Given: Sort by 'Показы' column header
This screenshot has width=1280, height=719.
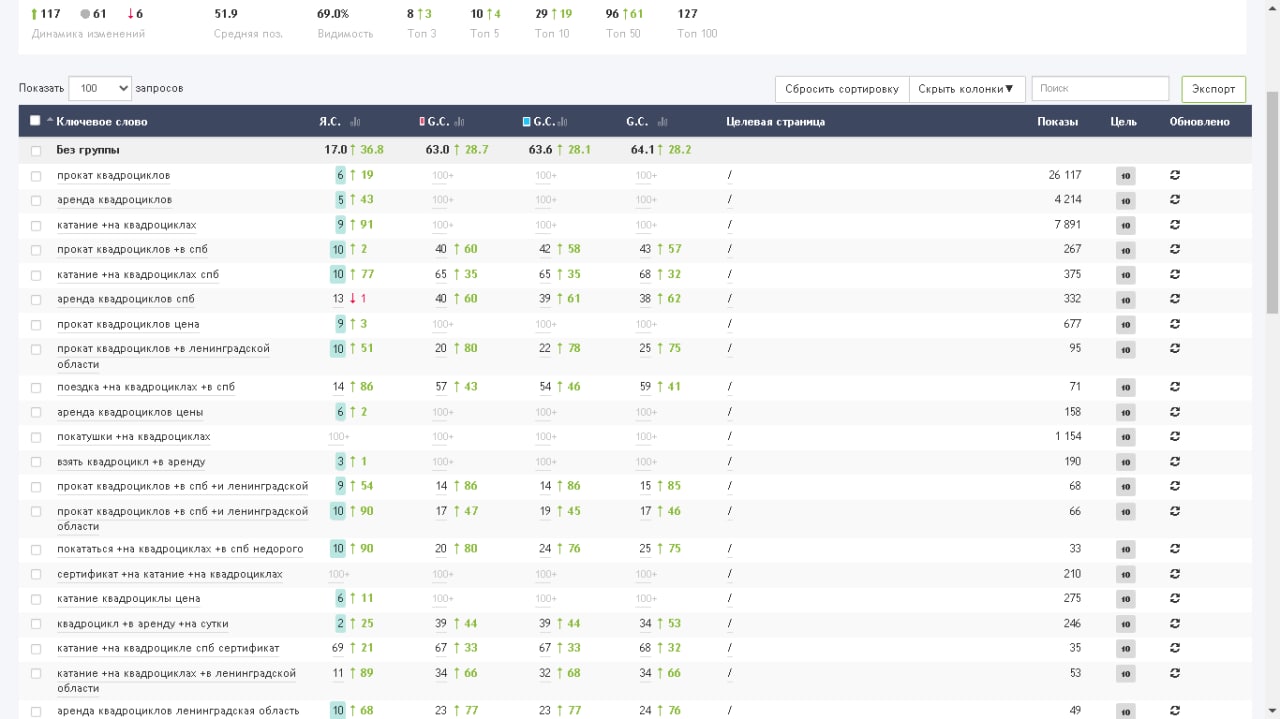Looking at the screenshot, I should click(x=1057, y=122).
